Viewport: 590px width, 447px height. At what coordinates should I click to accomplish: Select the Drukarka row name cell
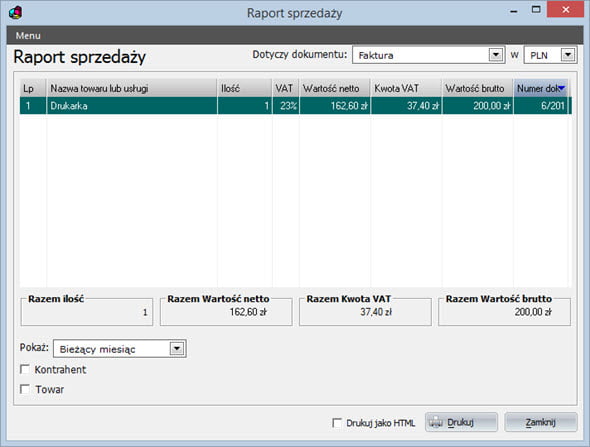click(x=132, y=106)
